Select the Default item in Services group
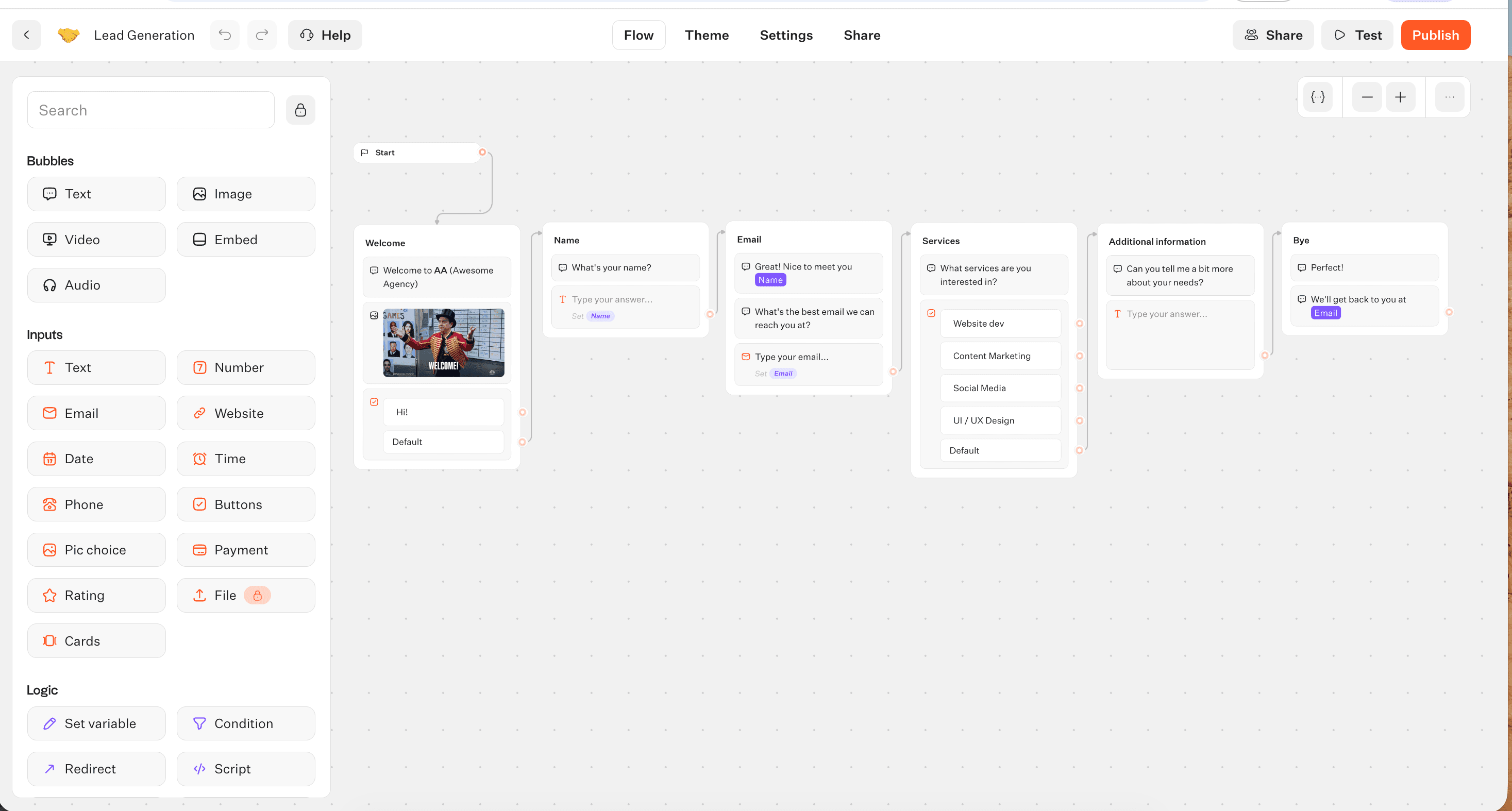The image size is (1512, 811). (x=1001, y=451)
